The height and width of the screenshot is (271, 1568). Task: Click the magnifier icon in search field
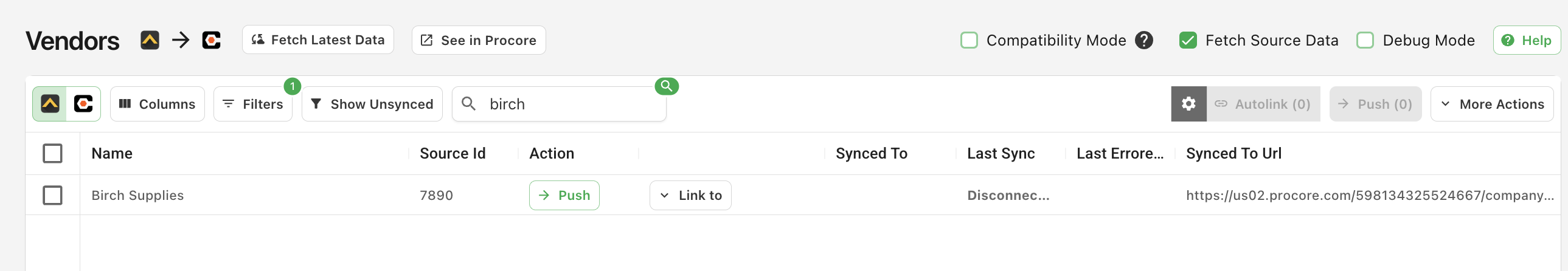pos(468,104)
